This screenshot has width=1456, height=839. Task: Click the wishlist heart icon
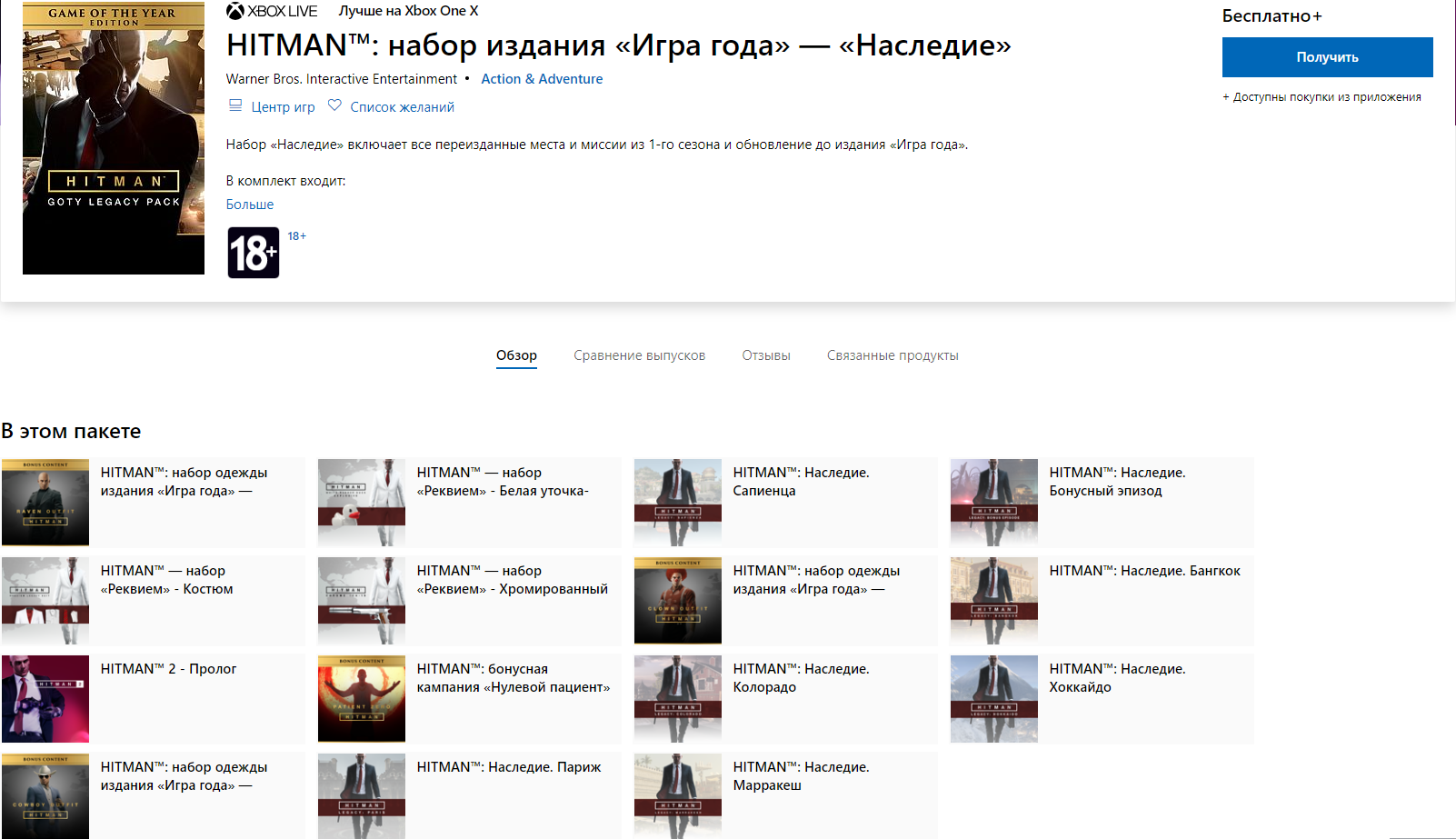(334, 105)
